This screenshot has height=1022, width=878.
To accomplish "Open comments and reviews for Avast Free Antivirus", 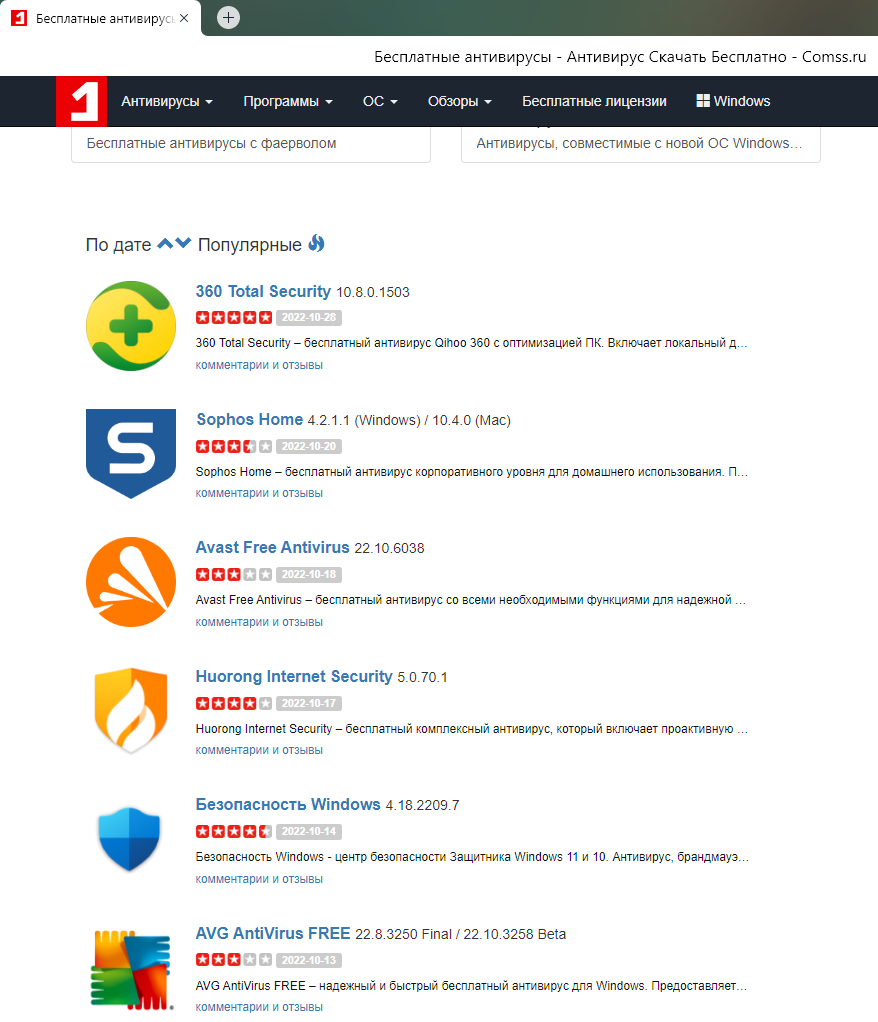I will (259, 622).
